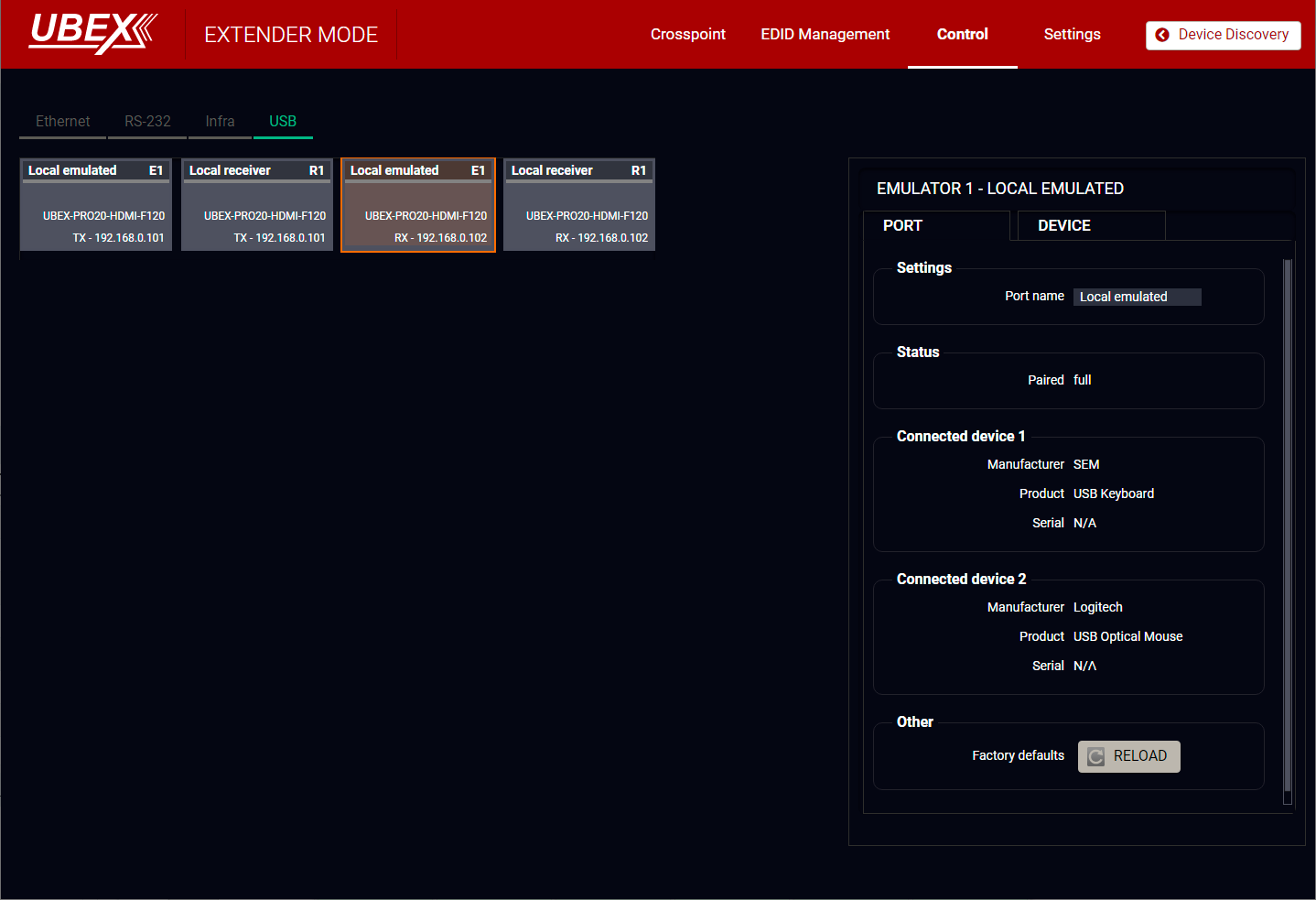Viewport: 1316px width, 900px height.
Task: Switch to the Crosspoint menu
Action: point(687,34)
